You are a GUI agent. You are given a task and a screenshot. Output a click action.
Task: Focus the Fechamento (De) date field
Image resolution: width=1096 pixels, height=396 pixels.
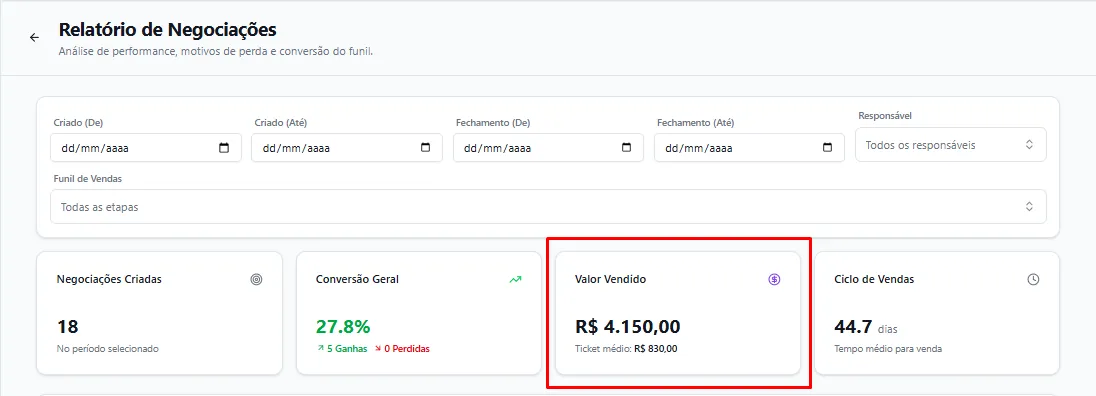tap(548, 148)
